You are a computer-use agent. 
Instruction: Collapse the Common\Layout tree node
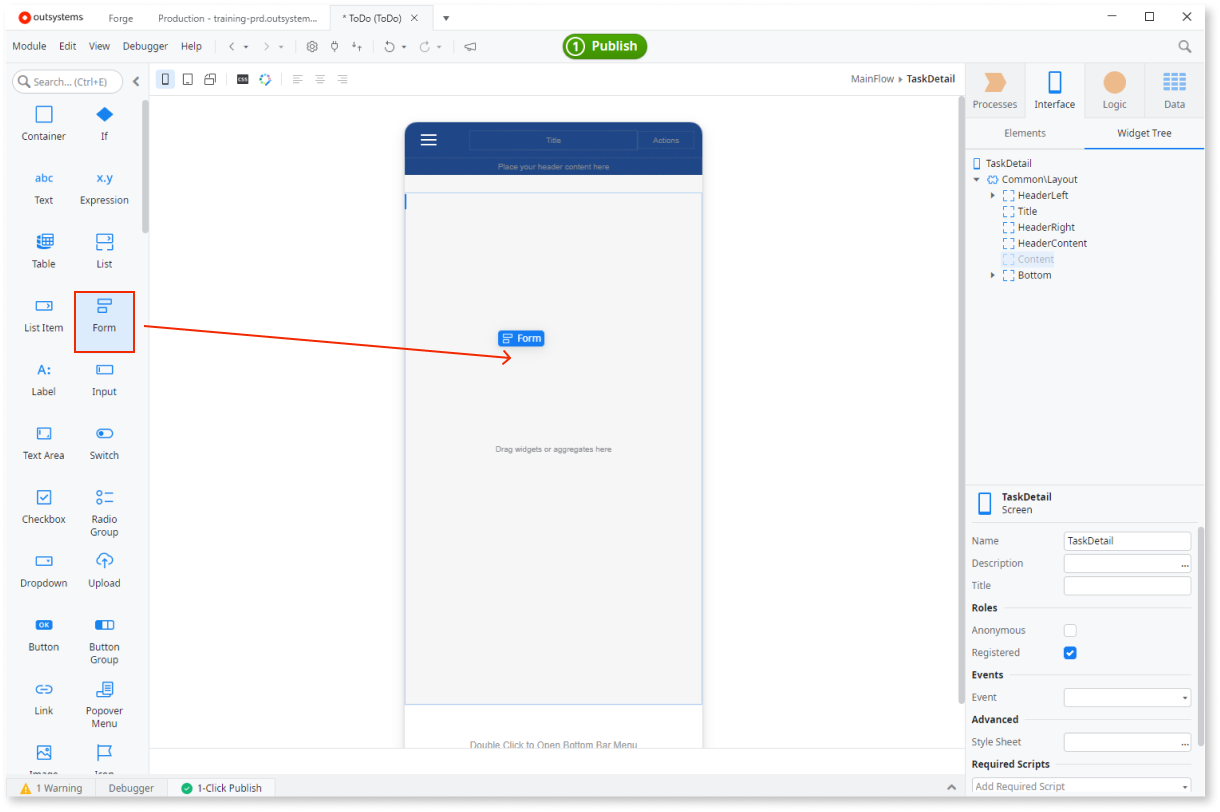click(x=977, y=179)
